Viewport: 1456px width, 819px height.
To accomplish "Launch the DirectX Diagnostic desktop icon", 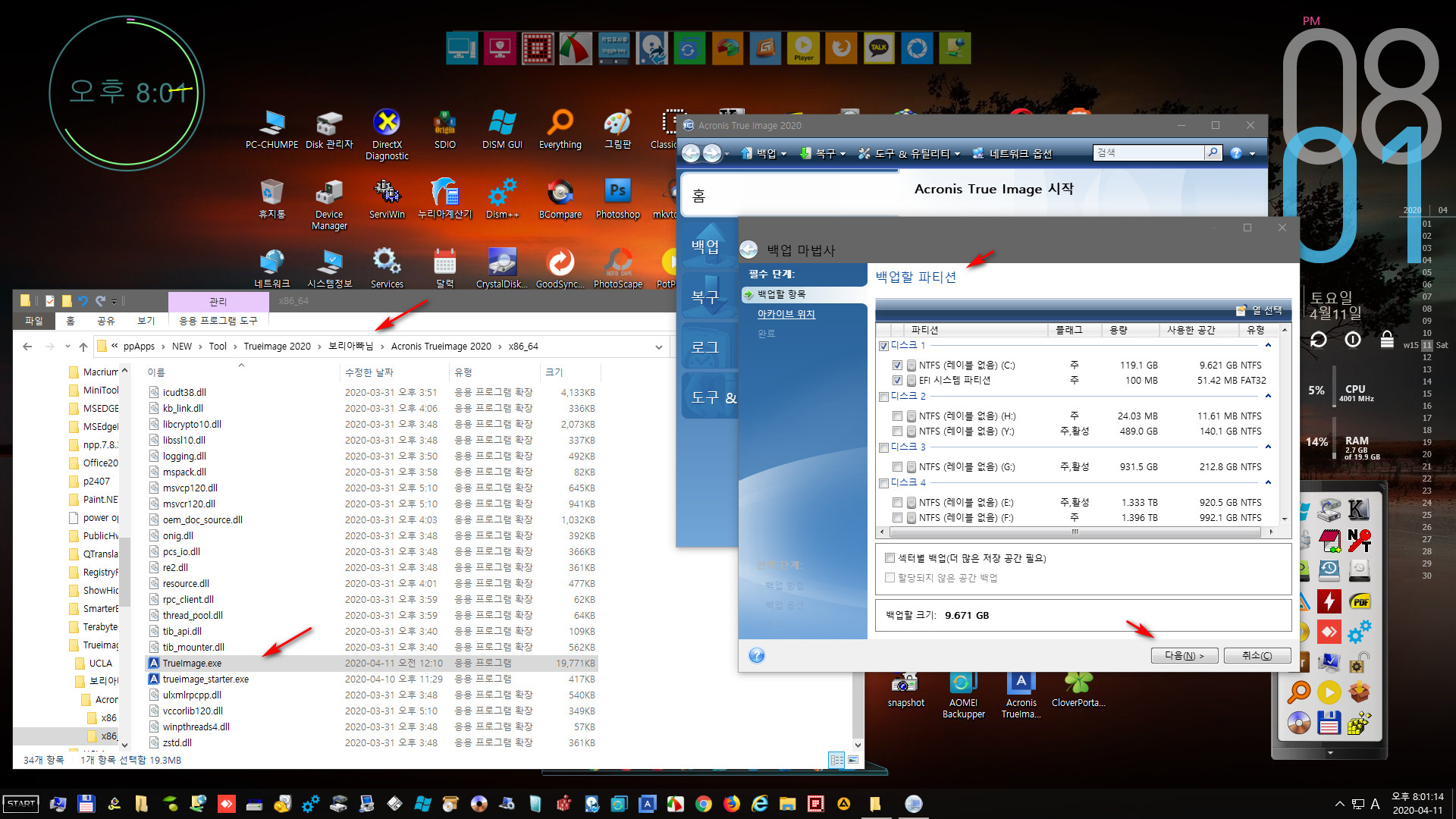I will [387, 134].
